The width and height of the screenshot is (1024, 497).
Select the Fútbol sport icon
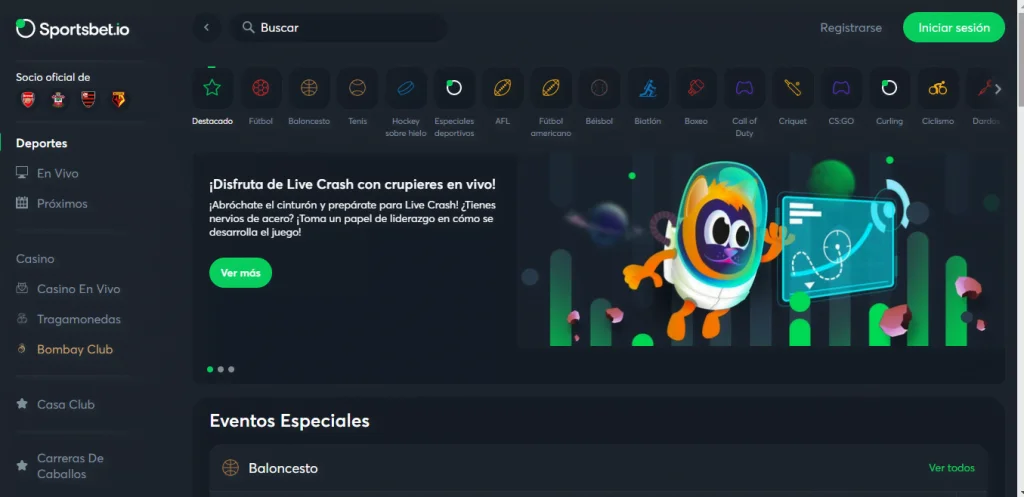(x=261, y=88)
